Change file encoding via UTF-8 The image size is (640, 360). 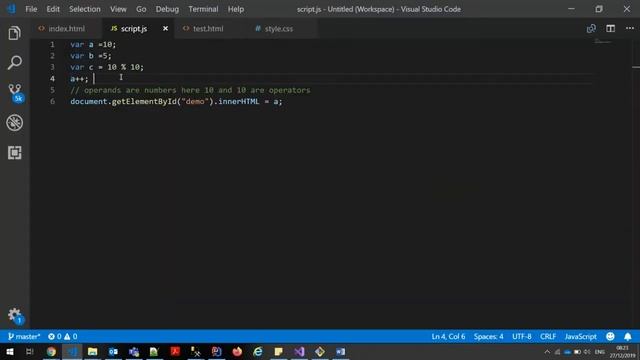[522, 336]
